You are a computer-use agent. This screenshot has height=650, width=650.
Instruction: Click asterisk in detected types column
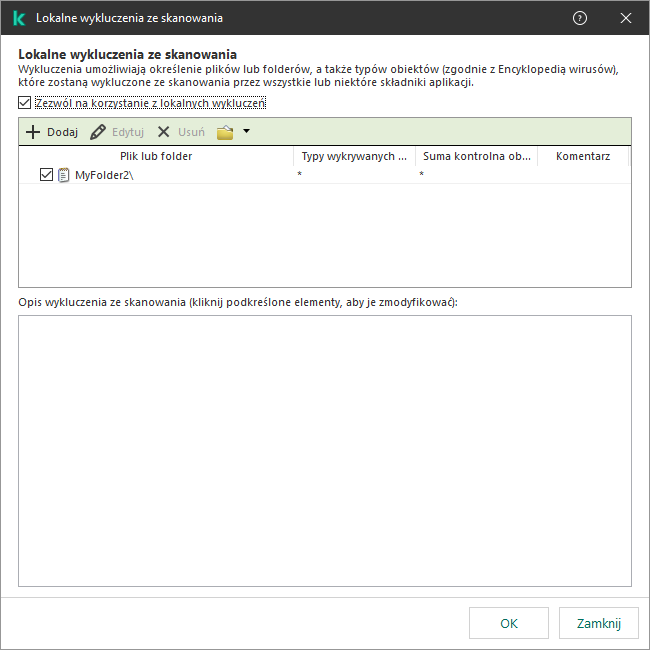pyautogui.click(x=299, y=174)
